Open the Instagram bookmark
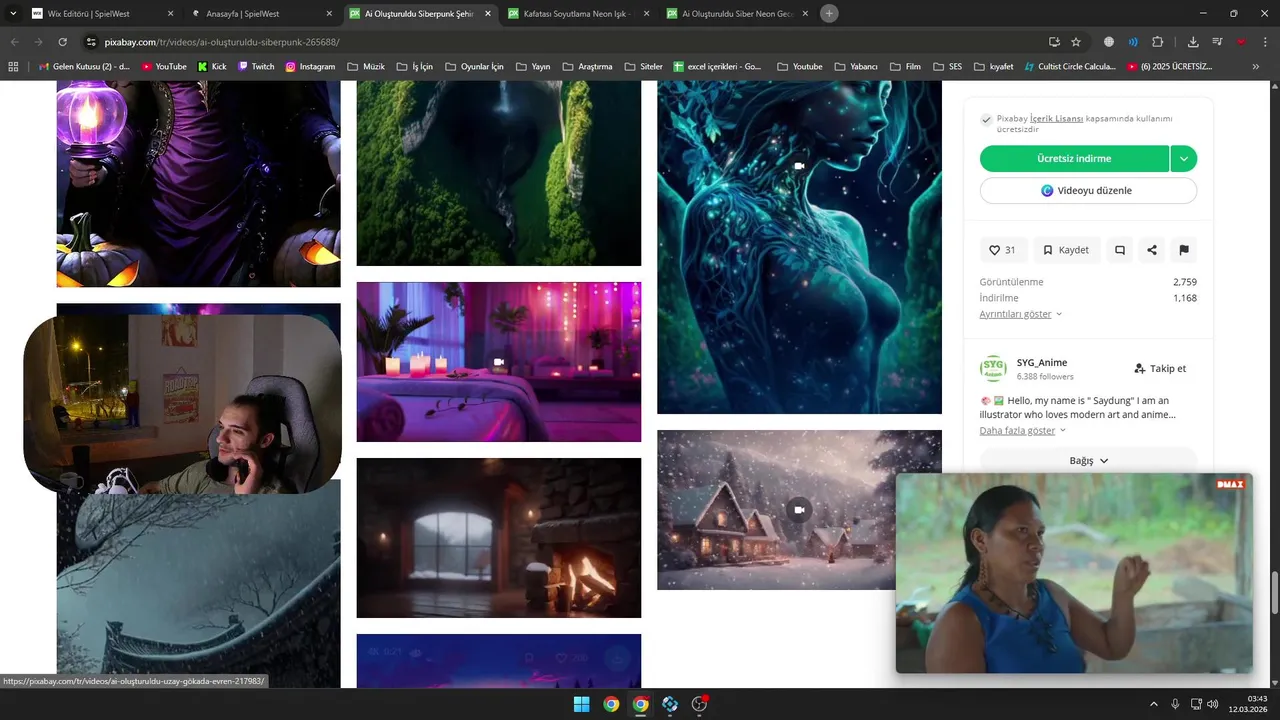This screenshot has width=1280, height=720. tap(310, 66)
